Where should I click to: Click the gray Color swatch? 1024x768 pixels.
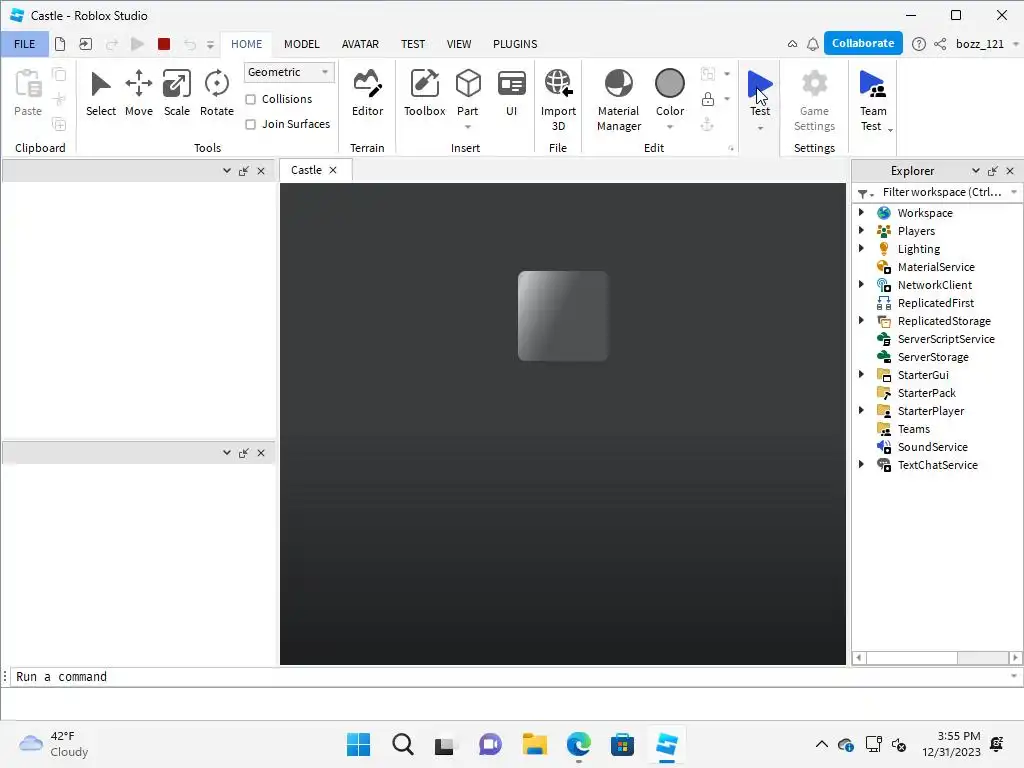[669, 84]
